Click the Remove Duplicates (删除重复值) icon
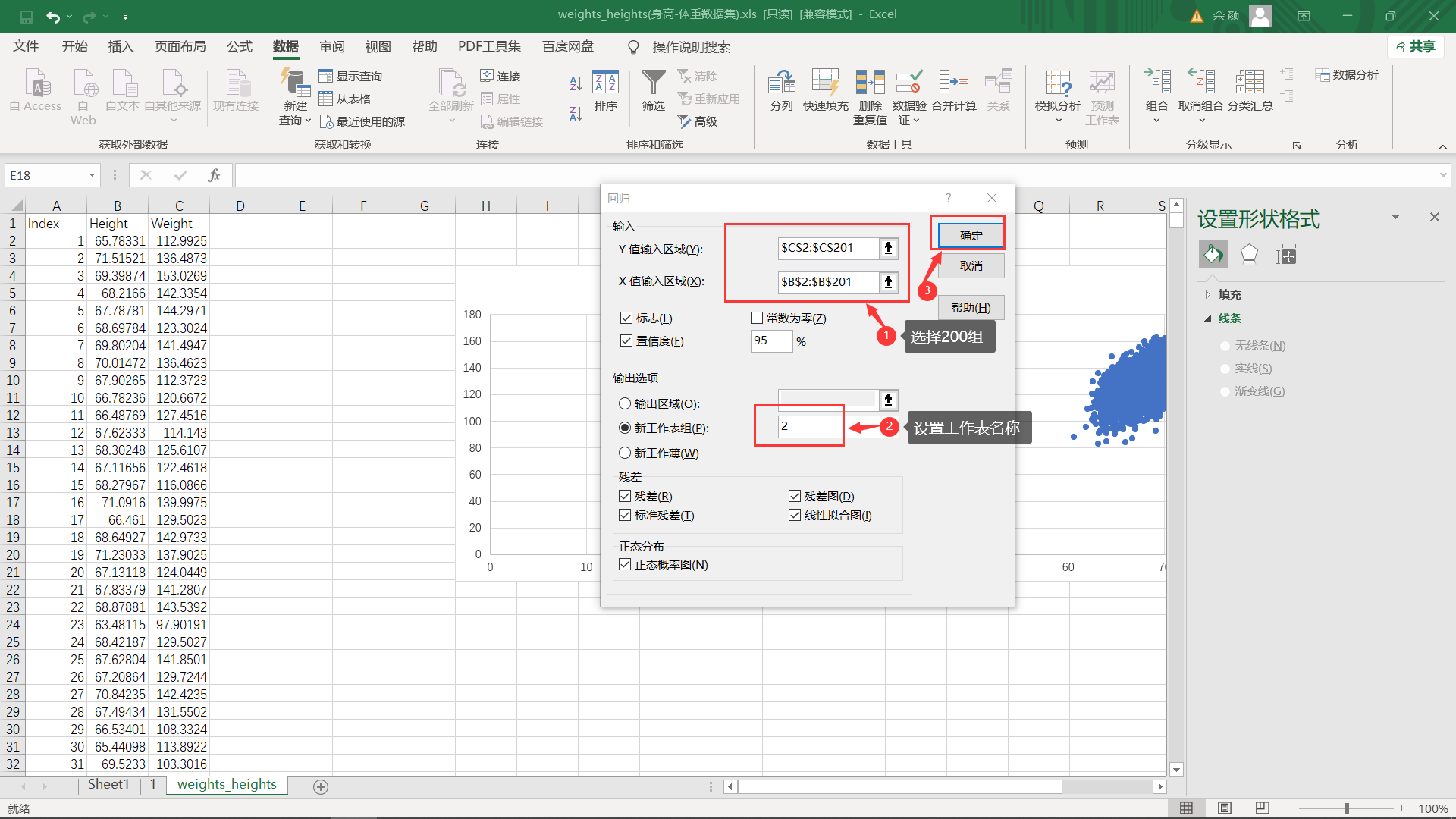 click(870, 82)
